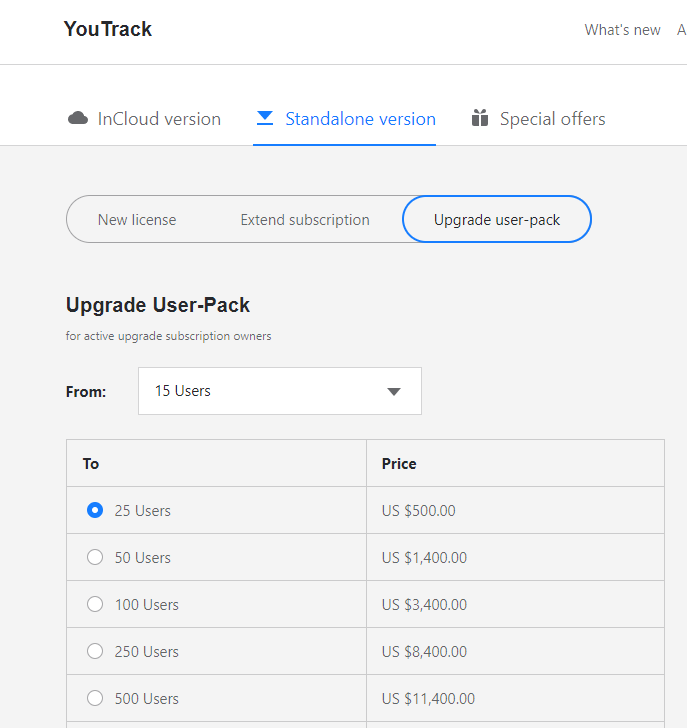Click the YouTrack logo
Image resolution: width=687 pixels, height=728 pixels.
click(x=108, y=29)
